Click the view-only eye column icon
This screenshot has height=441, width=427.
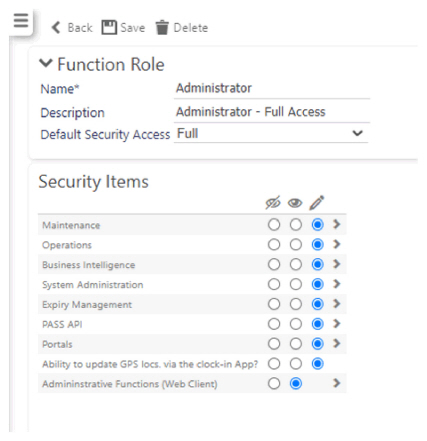pos(295,203)
